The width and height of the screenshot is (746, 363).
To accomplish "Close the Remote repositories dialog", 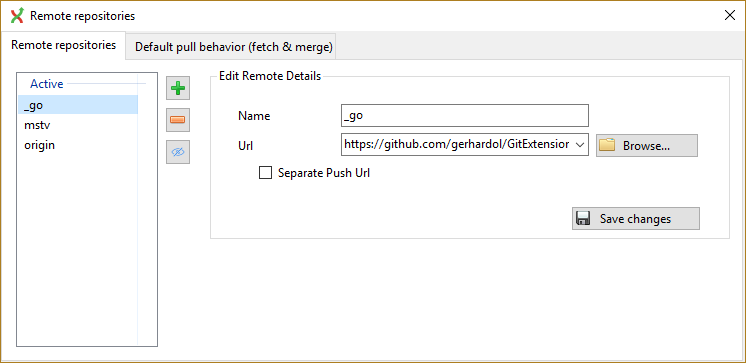I will tap(729, 15).
